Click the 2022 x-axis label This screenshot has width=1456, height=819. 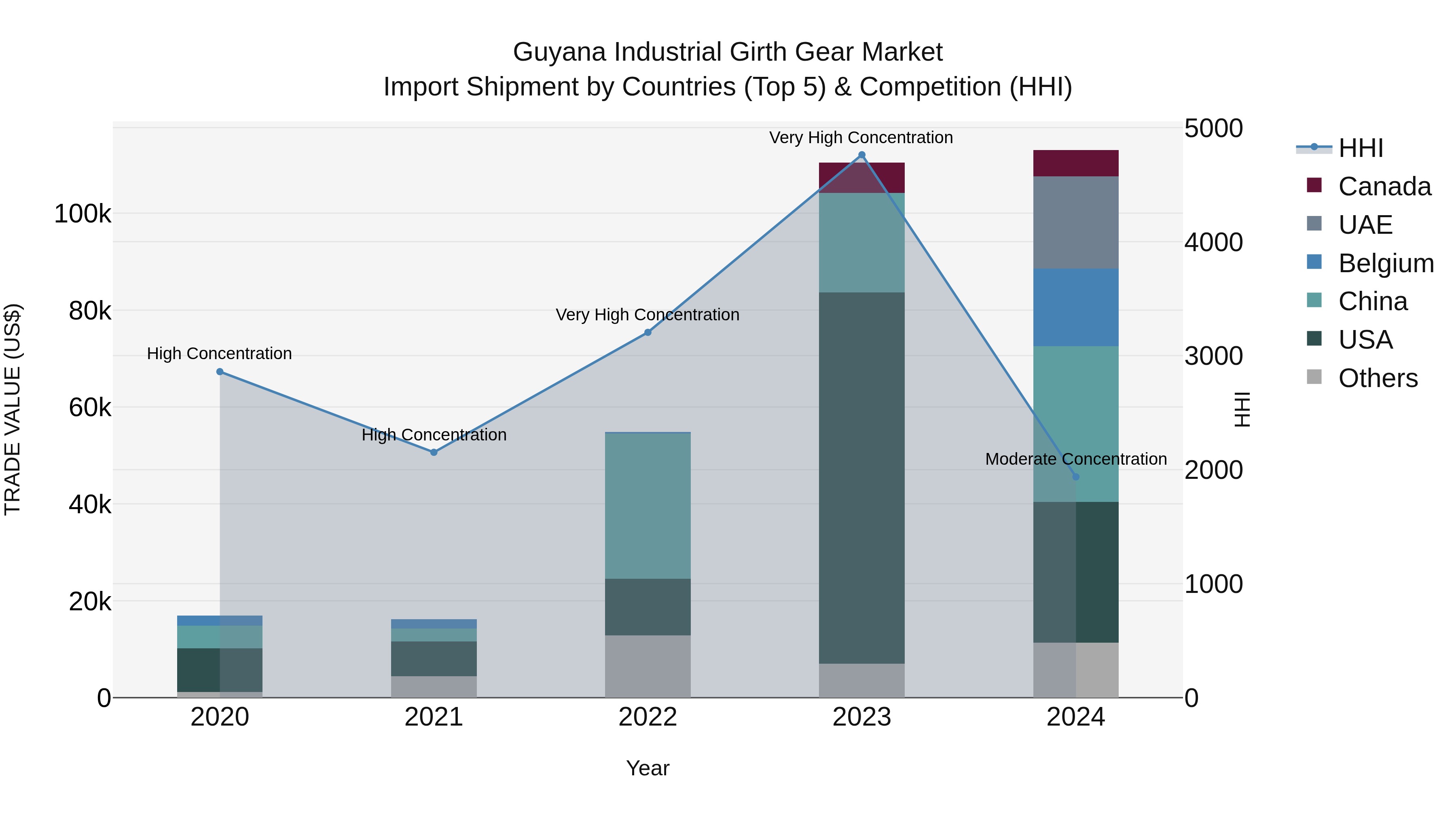648,717
